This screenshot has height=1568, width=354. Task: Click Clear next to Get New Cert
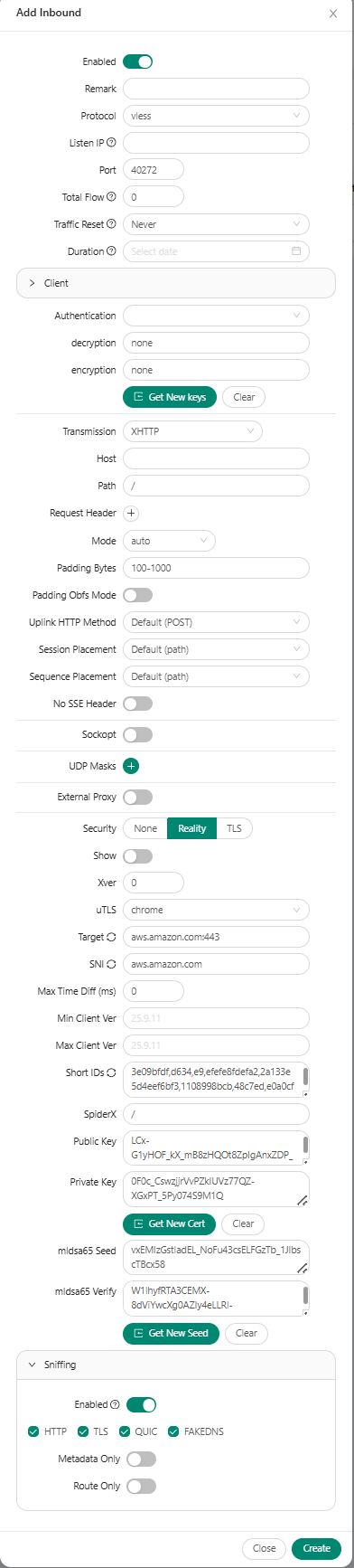click(243, 1223)
